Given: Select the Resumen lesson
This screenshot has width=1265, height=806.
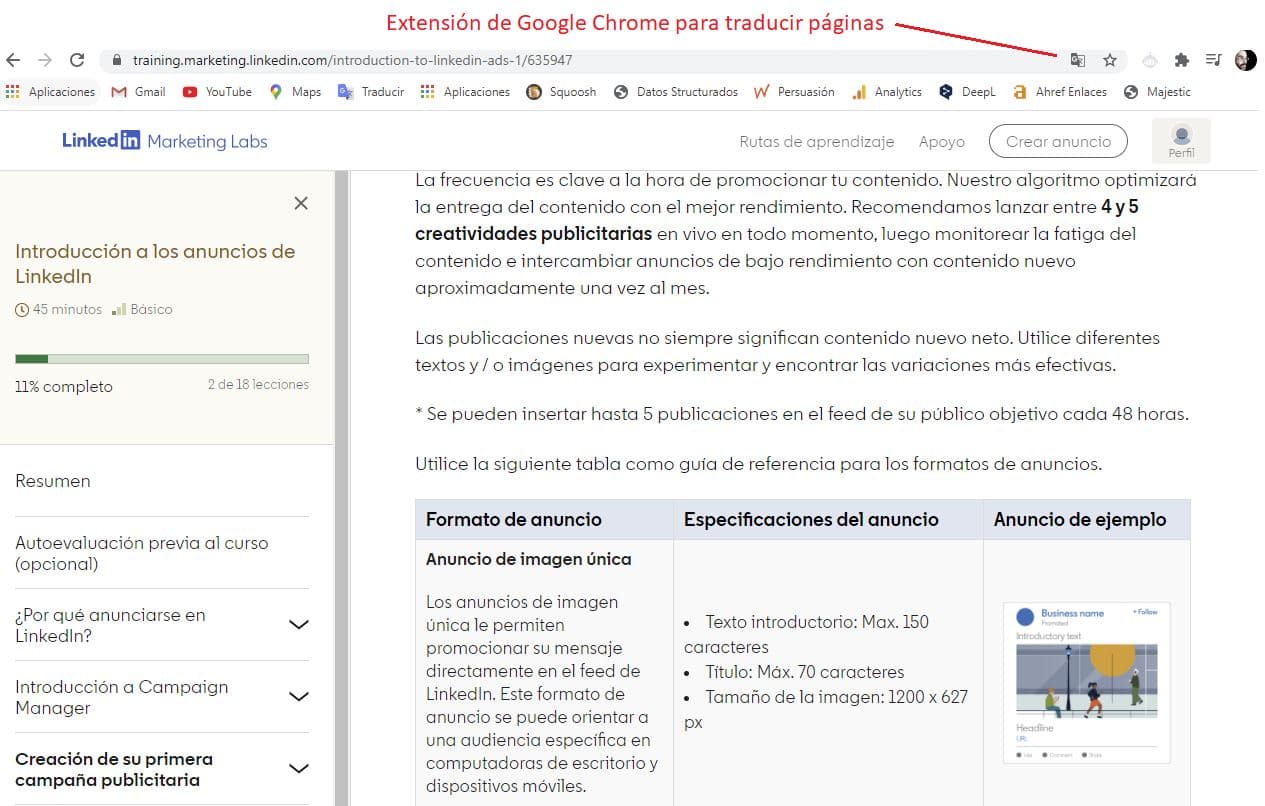Looking at the screenshot, I should (x=52, y=481).
